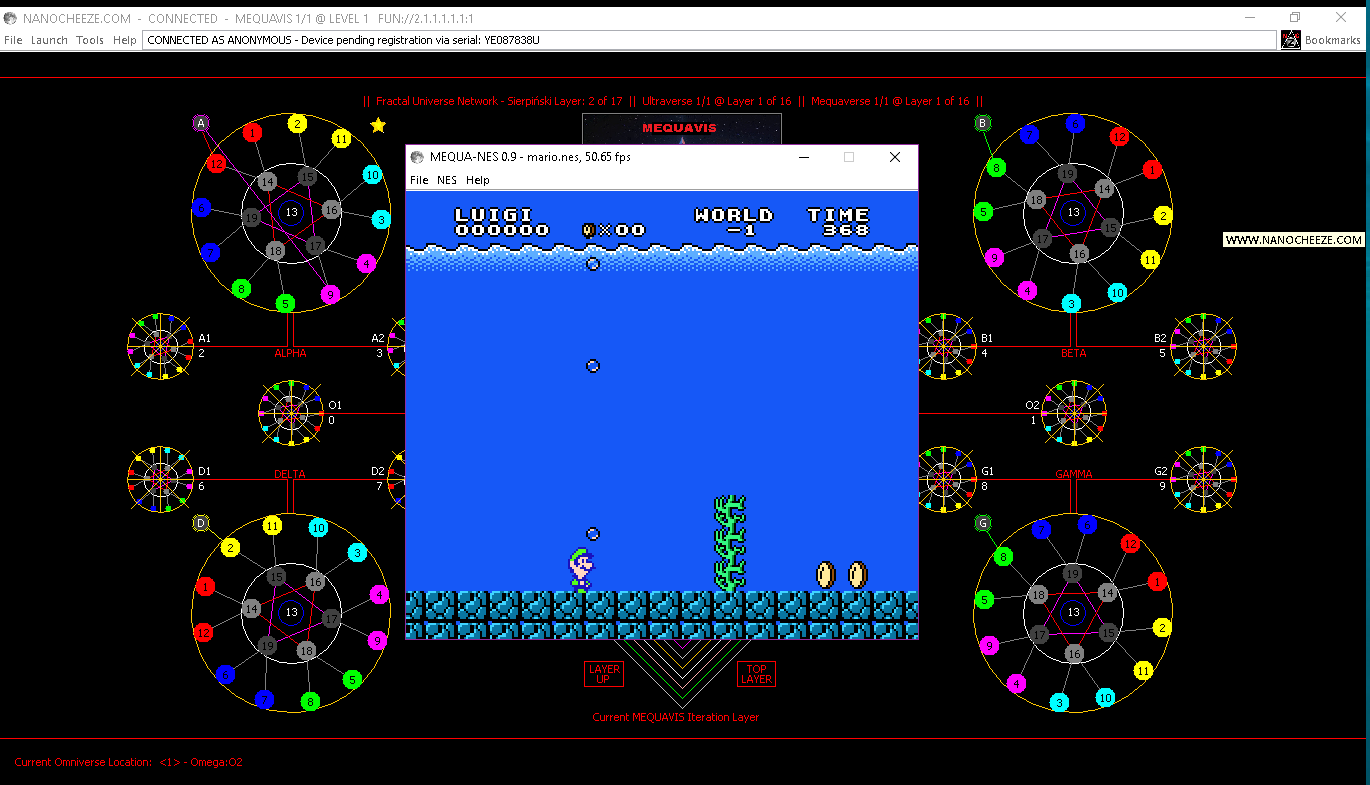
Task: Open the Bookmarks icon in toolbar
Action: pos(1291,40)
